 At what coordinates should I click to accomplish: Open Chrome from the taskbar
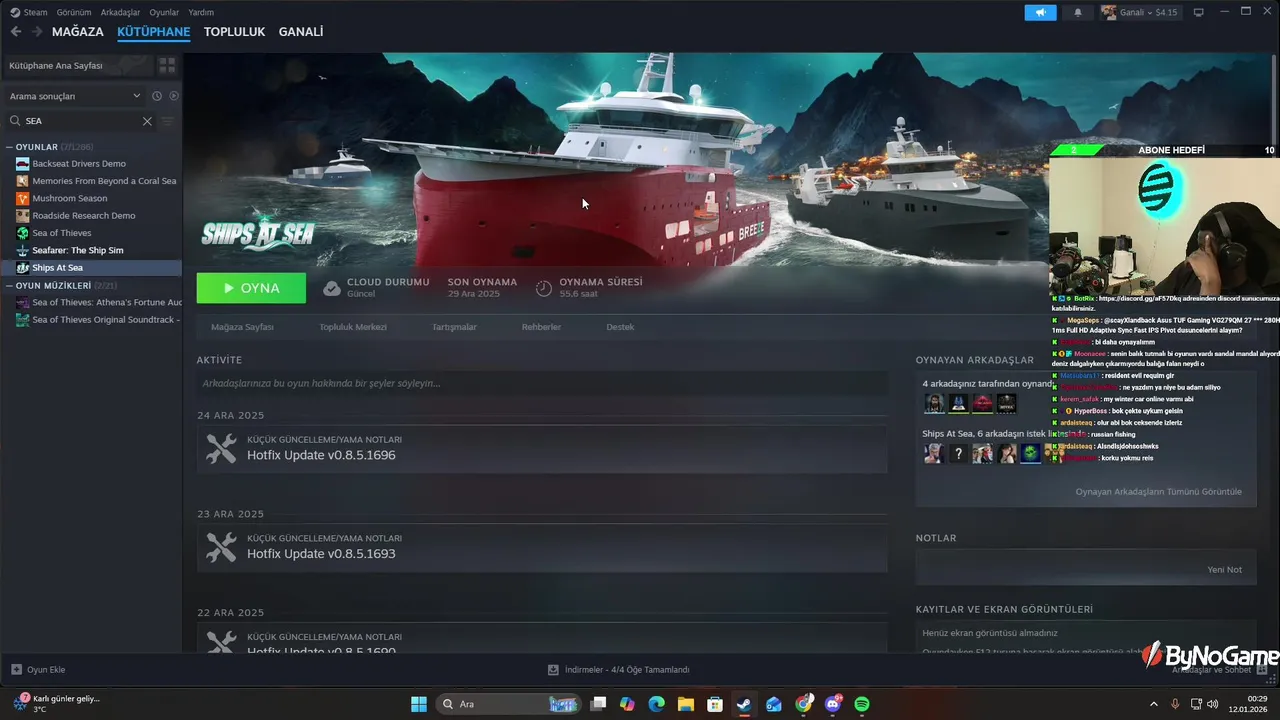click(x=803, y=704)
